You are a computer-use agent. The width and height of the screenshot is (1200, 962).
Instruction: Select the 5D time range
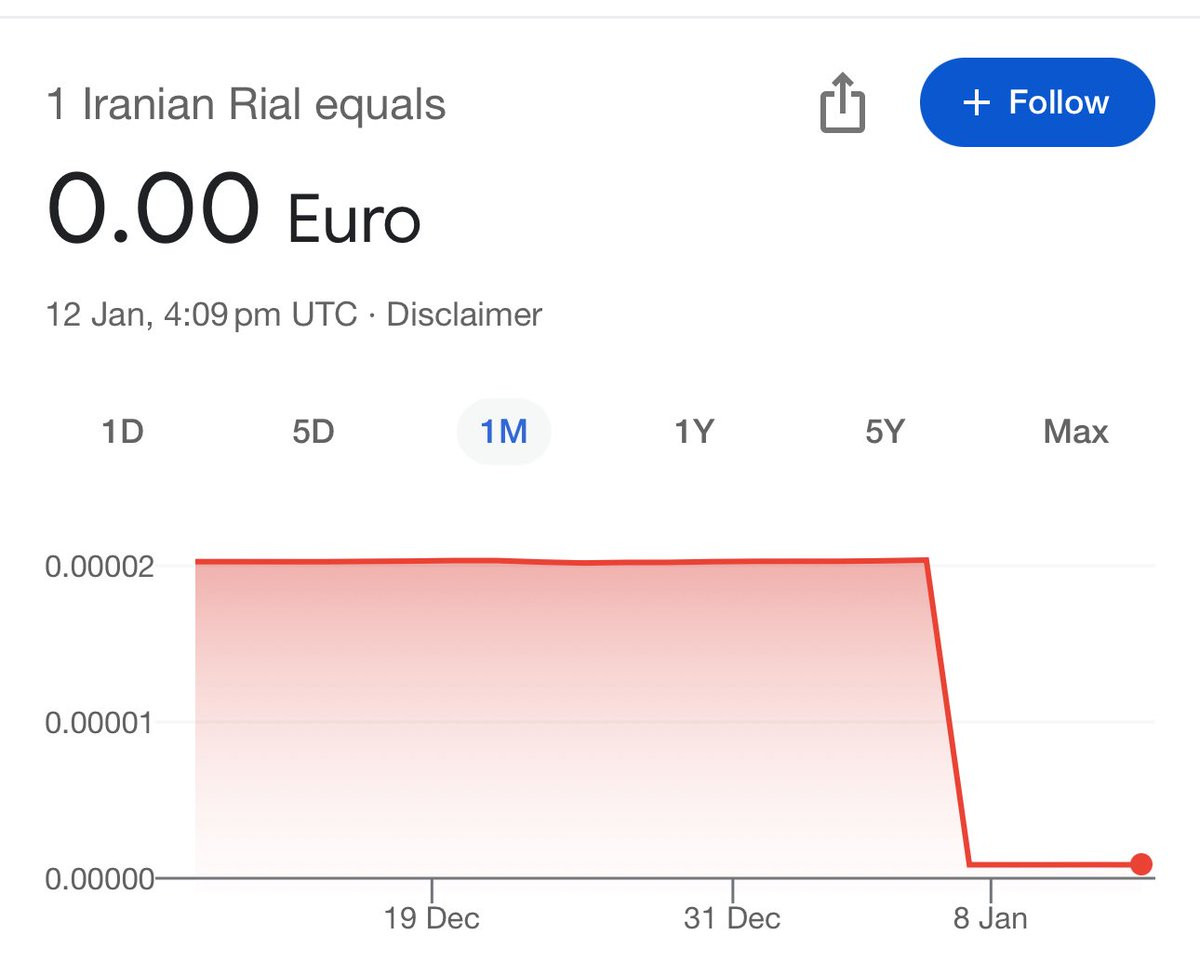[313, 432]
